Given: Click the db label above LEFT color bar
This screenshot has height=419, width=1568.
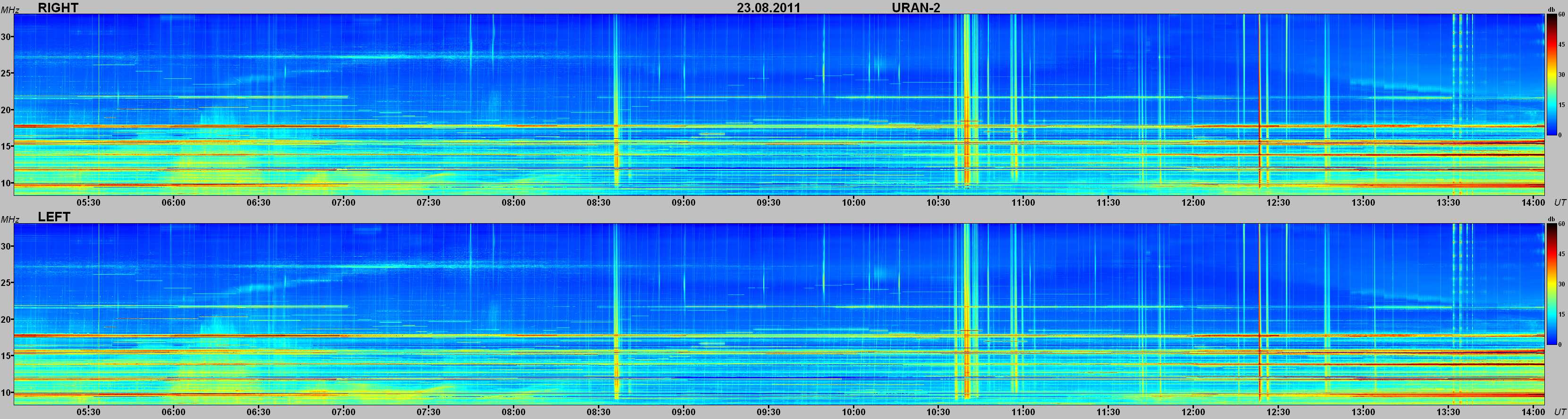Looking at the screenshot, I should (1551, 219).
